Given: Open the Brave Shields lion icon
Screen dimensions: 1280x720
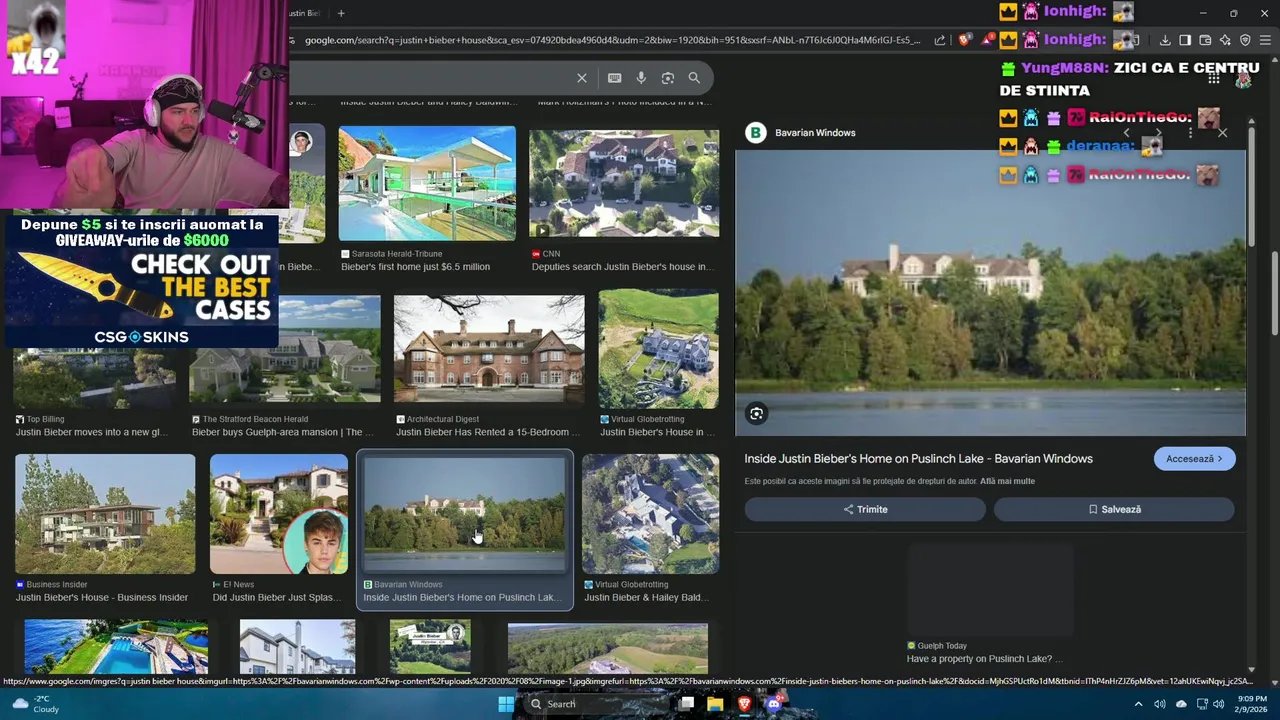Looking at the screenshot, I should [x=965, y=40].
